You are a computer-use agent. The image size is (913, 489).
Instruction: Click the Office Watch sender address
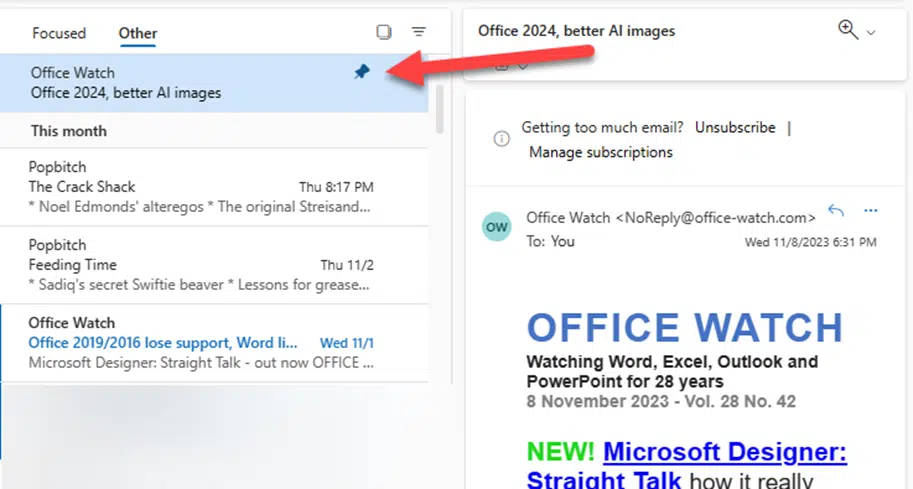click(671, 218)
